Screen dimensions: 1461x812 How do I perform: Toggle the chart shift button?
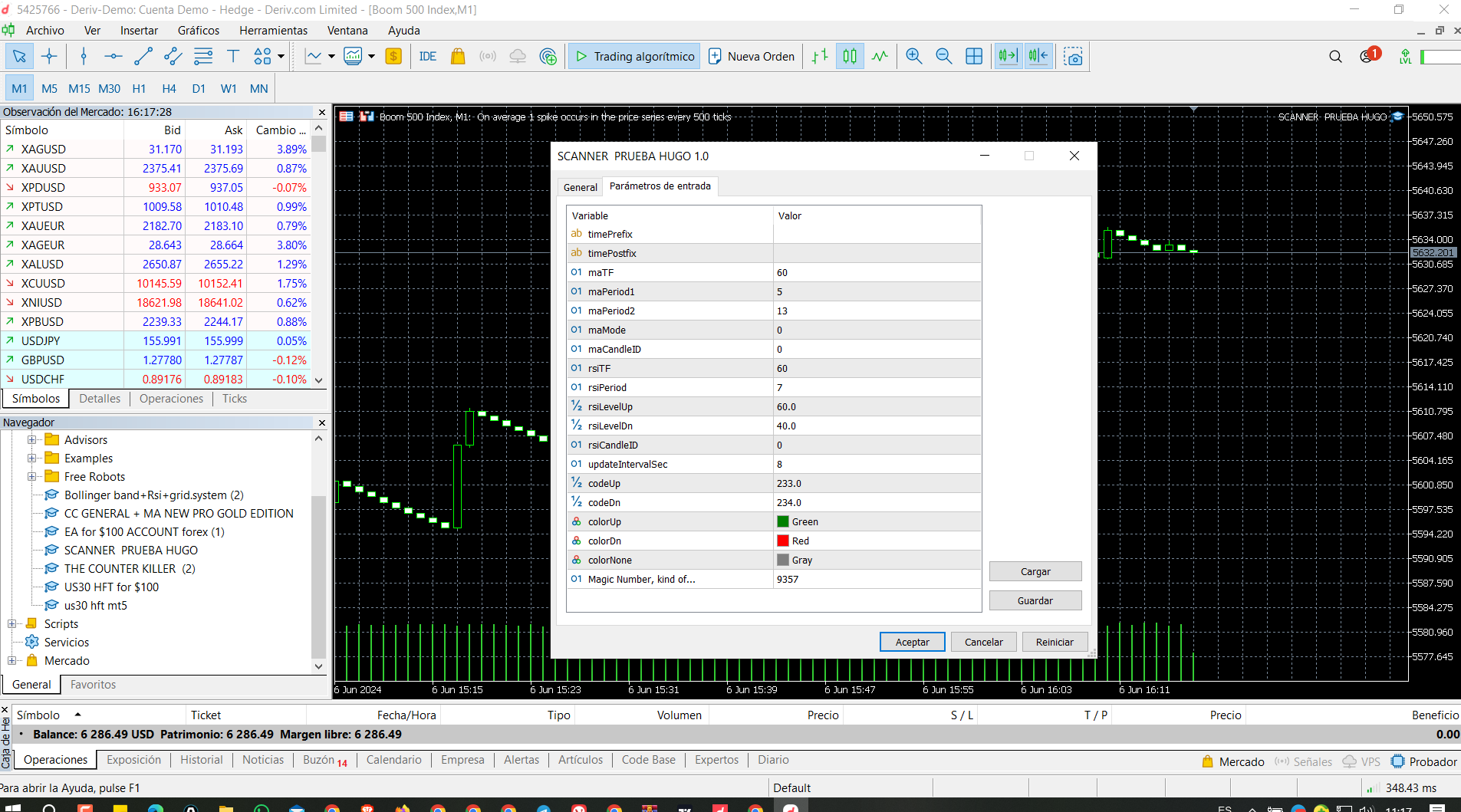click(x=1038, y=56)
